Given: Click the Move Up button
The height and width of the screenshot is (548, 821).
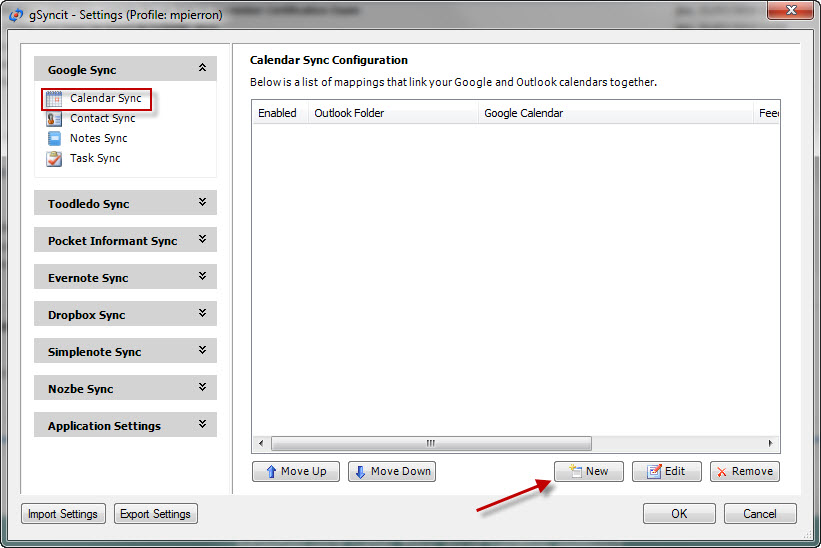Looking at the screenshot, I should click(296, 471).
